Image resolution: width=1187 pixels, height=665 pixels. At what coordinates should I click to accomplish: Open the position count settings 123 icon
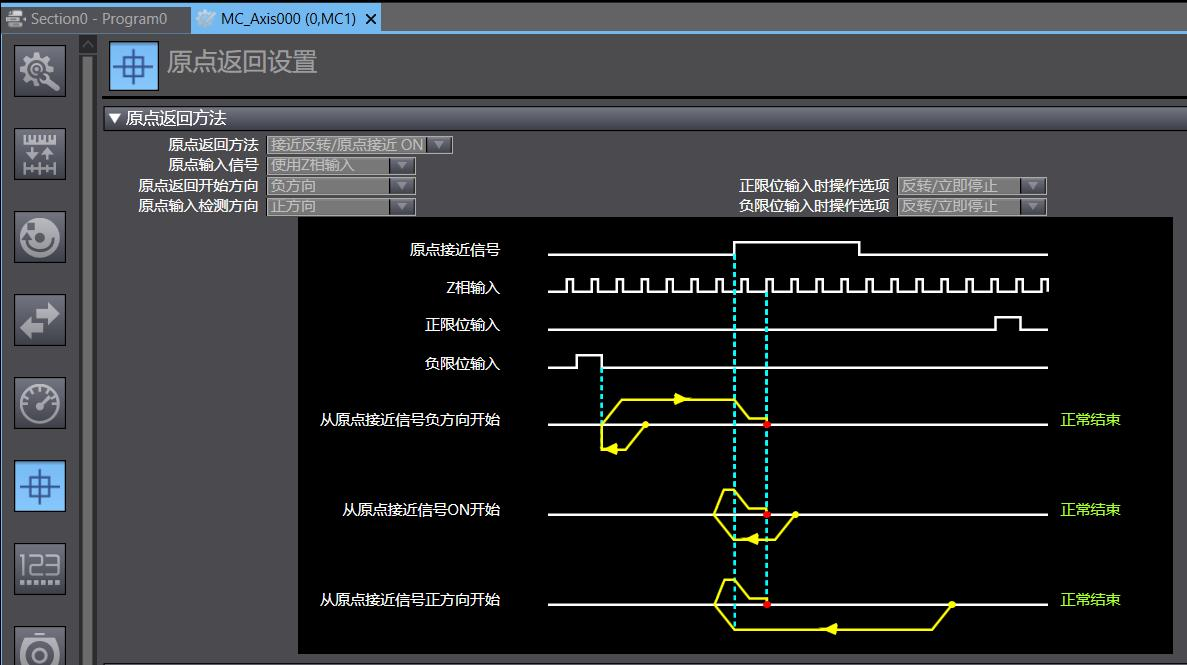click(x=40, y=569)
